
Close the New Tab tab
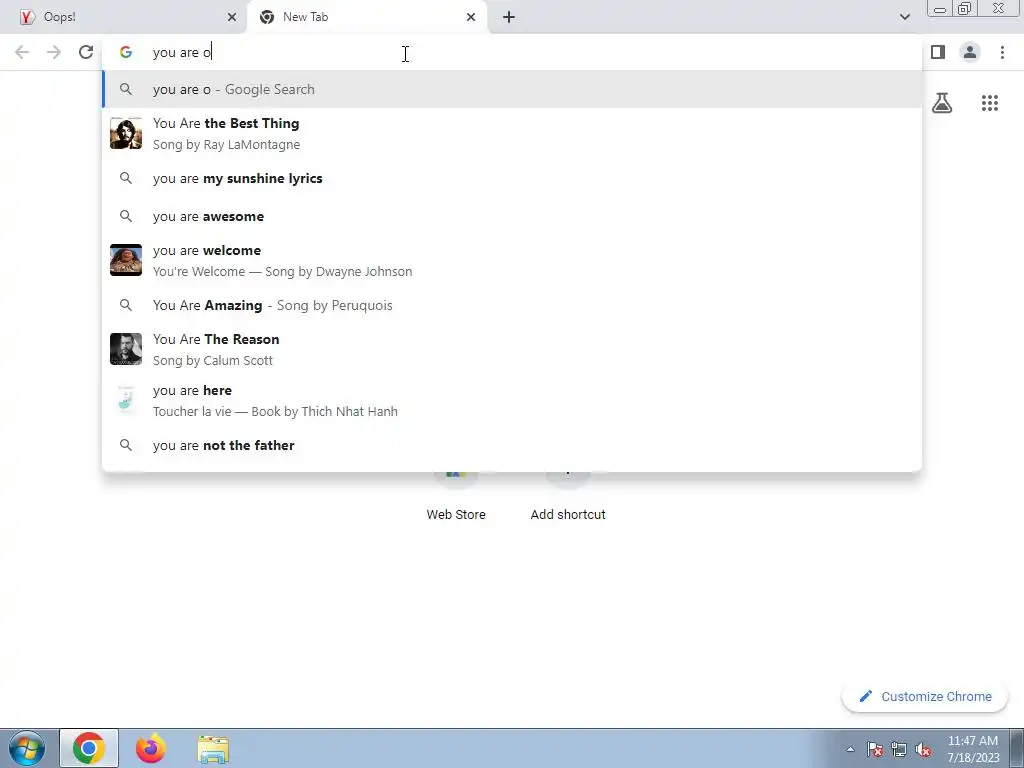471,18
